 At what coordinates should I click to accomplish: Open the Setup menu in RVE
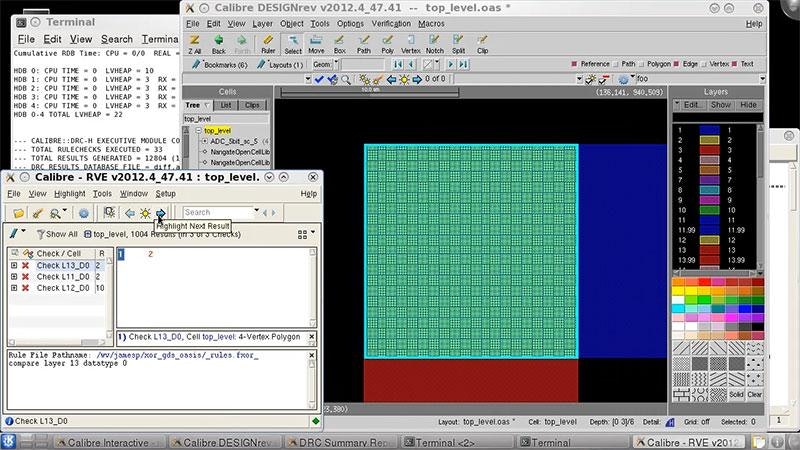[x=165, y=194]
